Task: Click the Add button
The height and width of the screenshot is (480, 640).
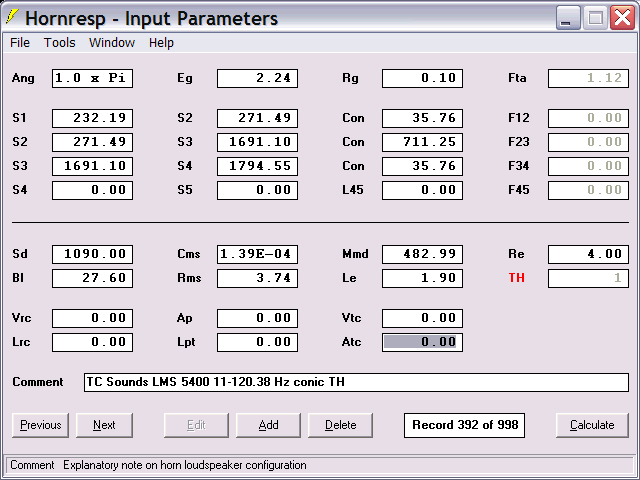Action: click(x=268, y=425)
